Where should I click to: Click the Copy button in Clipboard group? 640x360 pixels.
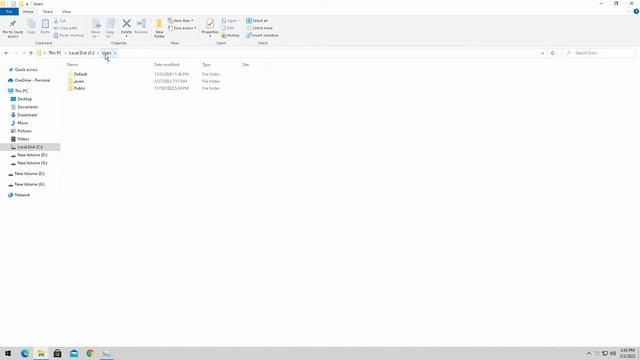31,27
